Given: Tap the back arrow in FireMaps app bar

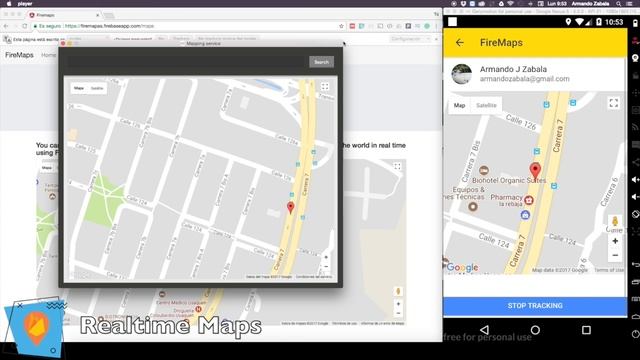Looking at the screenshot, I should point(460,42).
